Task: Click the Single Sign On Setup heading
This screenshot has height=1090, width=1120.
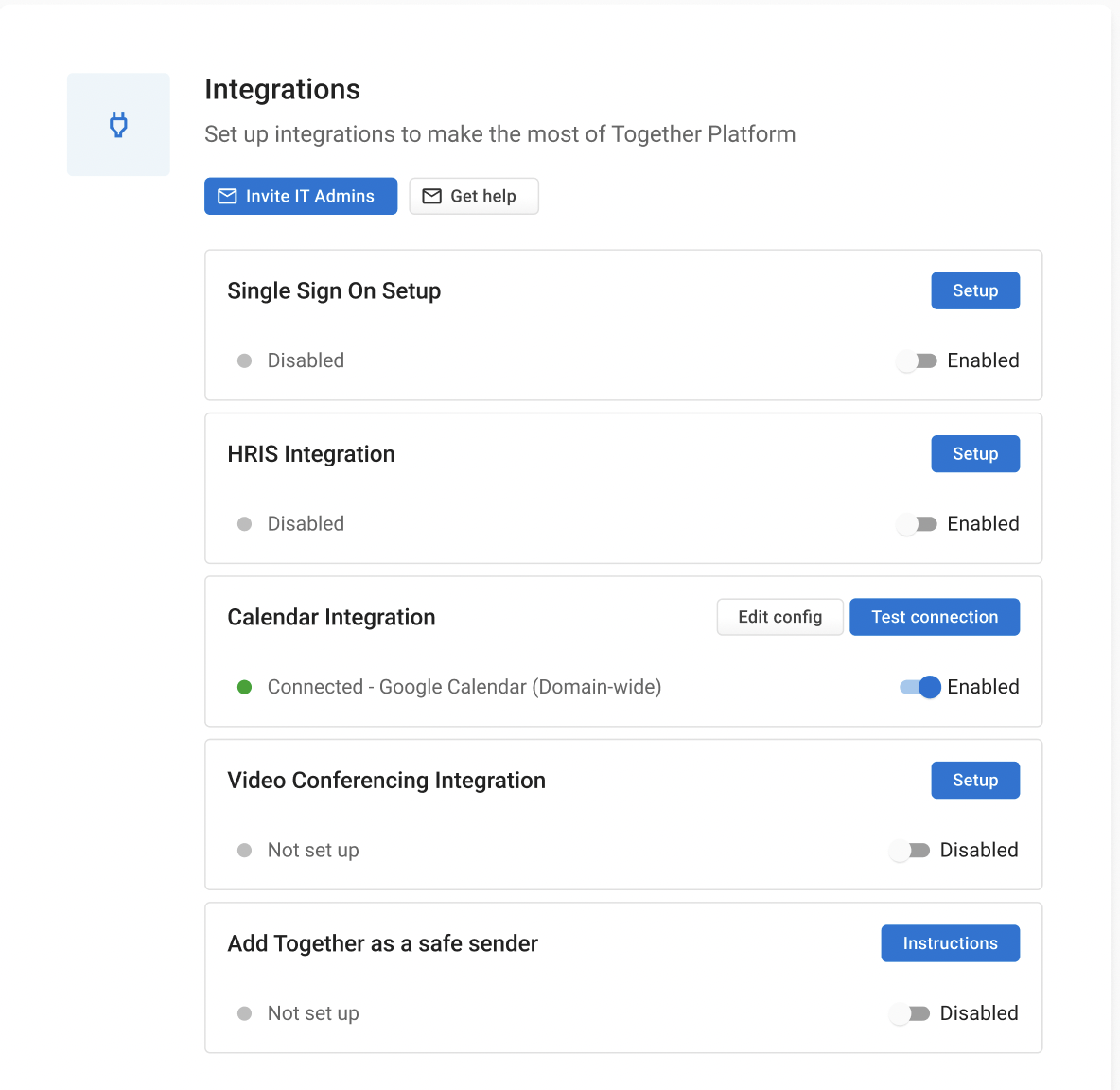Action: (334, 290)
